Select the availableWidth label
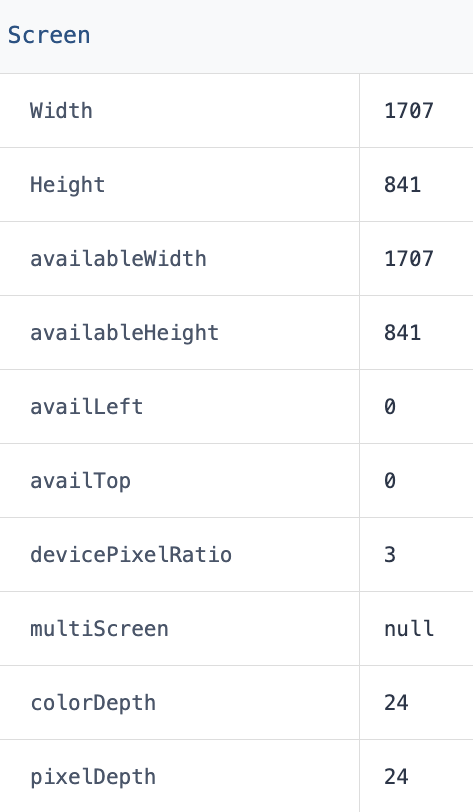The width and height of the screenshot is (473, 812). pyautogui.click(x=118, y=259)
